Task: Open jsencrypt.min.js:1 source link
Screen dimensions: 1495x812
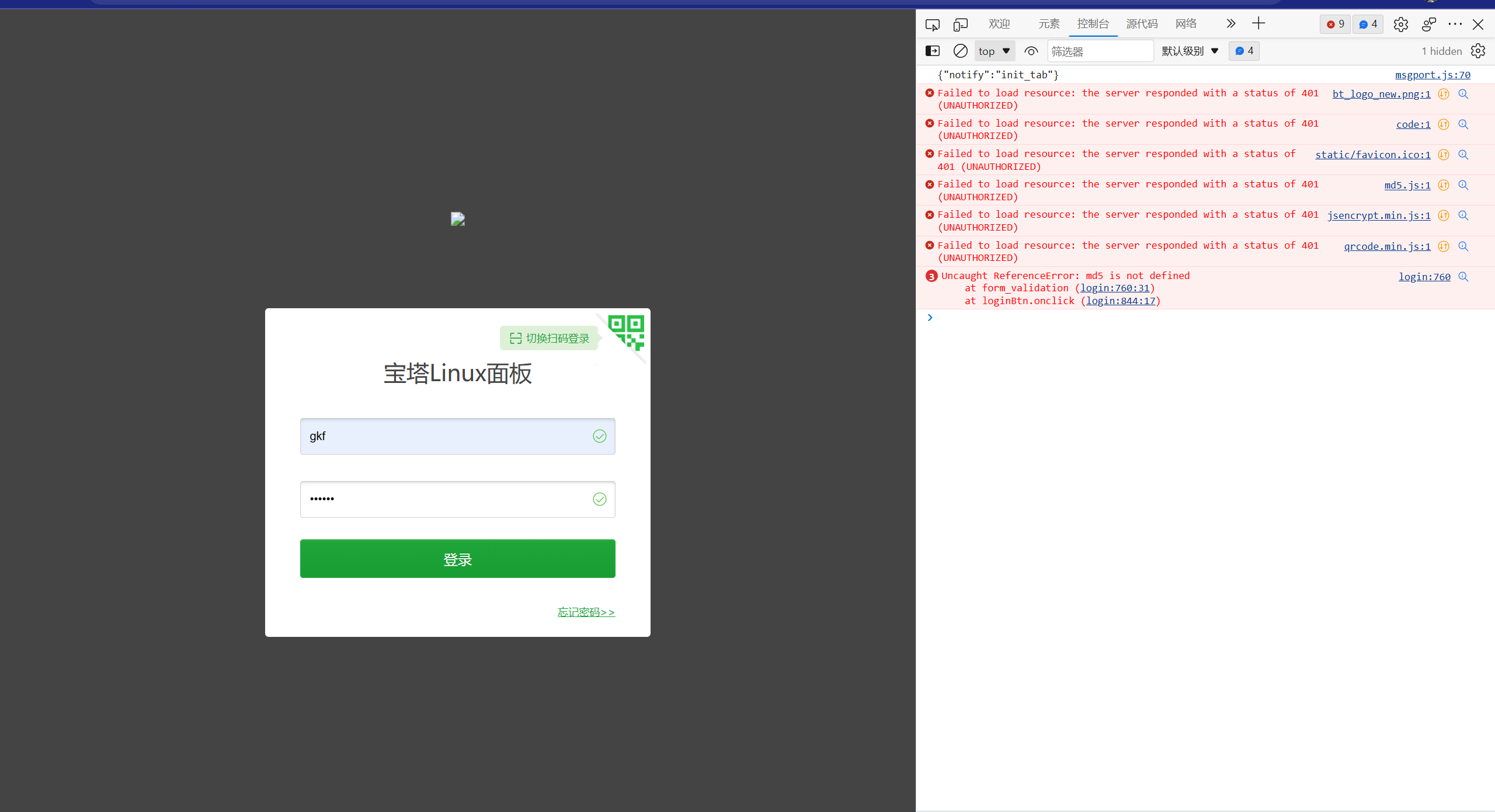Action: pos(1379,215)
